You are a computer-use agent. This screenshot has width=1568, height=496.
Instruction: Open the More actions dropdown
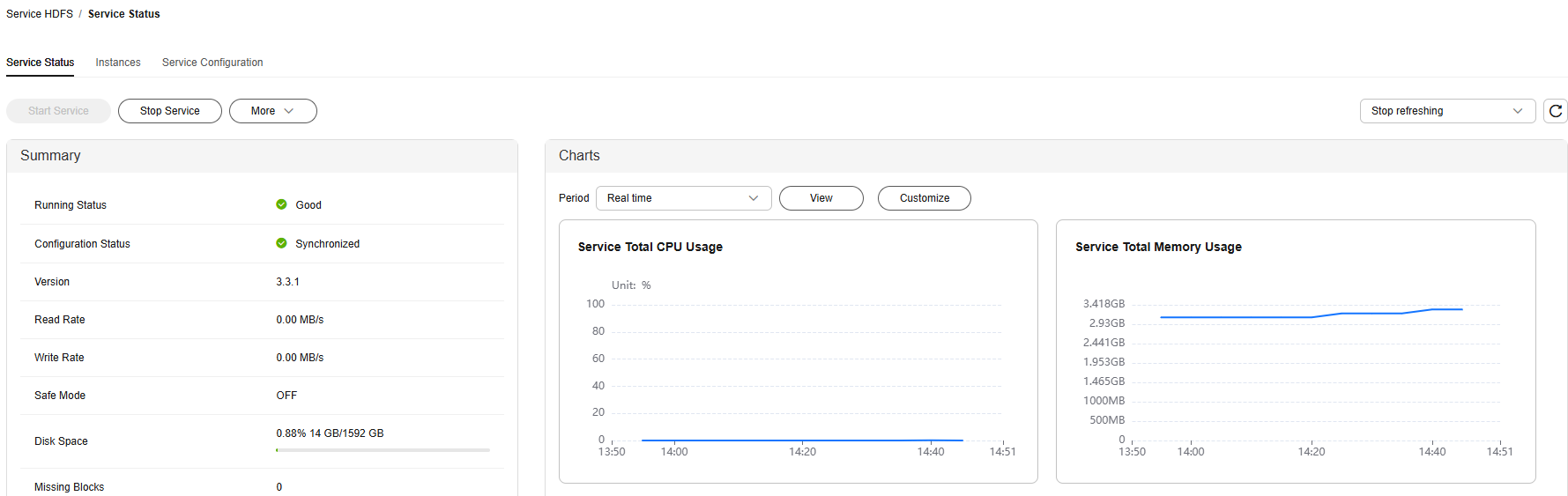click(x=272, y=111)
